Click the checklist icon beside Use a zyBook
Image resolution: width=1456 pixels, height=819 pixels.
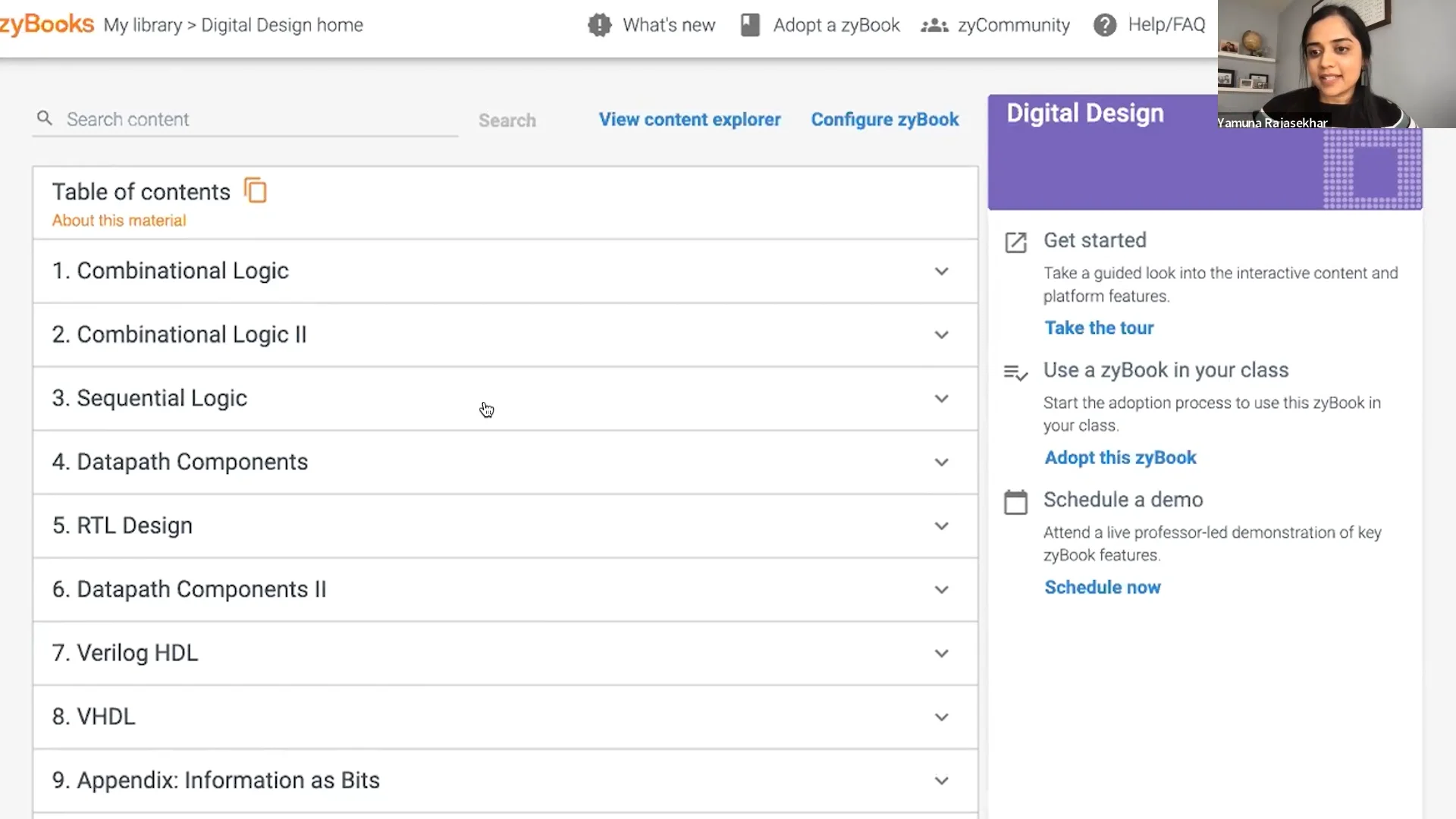tap(1015, 372)
